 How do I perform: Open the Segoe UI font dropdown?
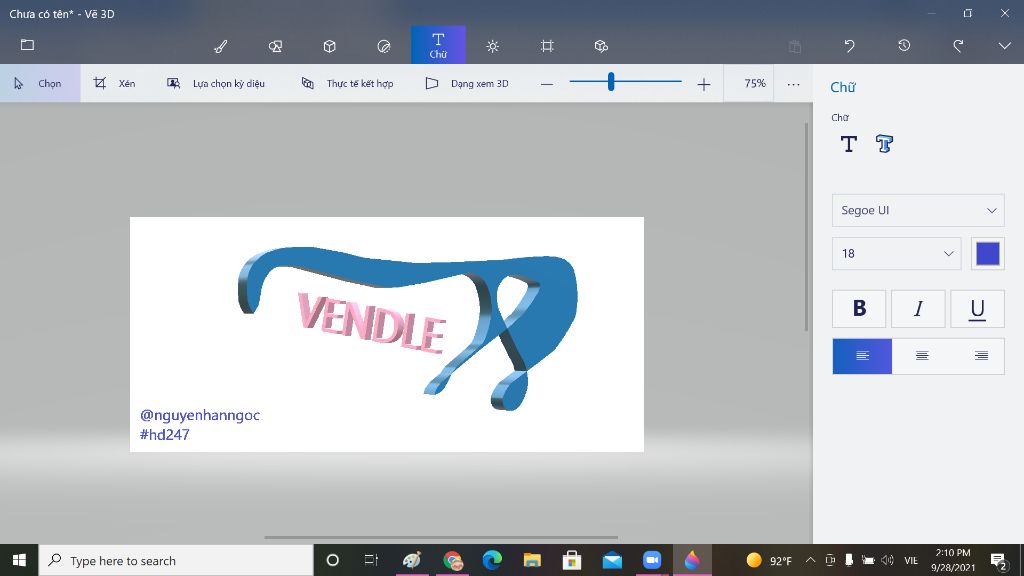click(x=918, y=210)
